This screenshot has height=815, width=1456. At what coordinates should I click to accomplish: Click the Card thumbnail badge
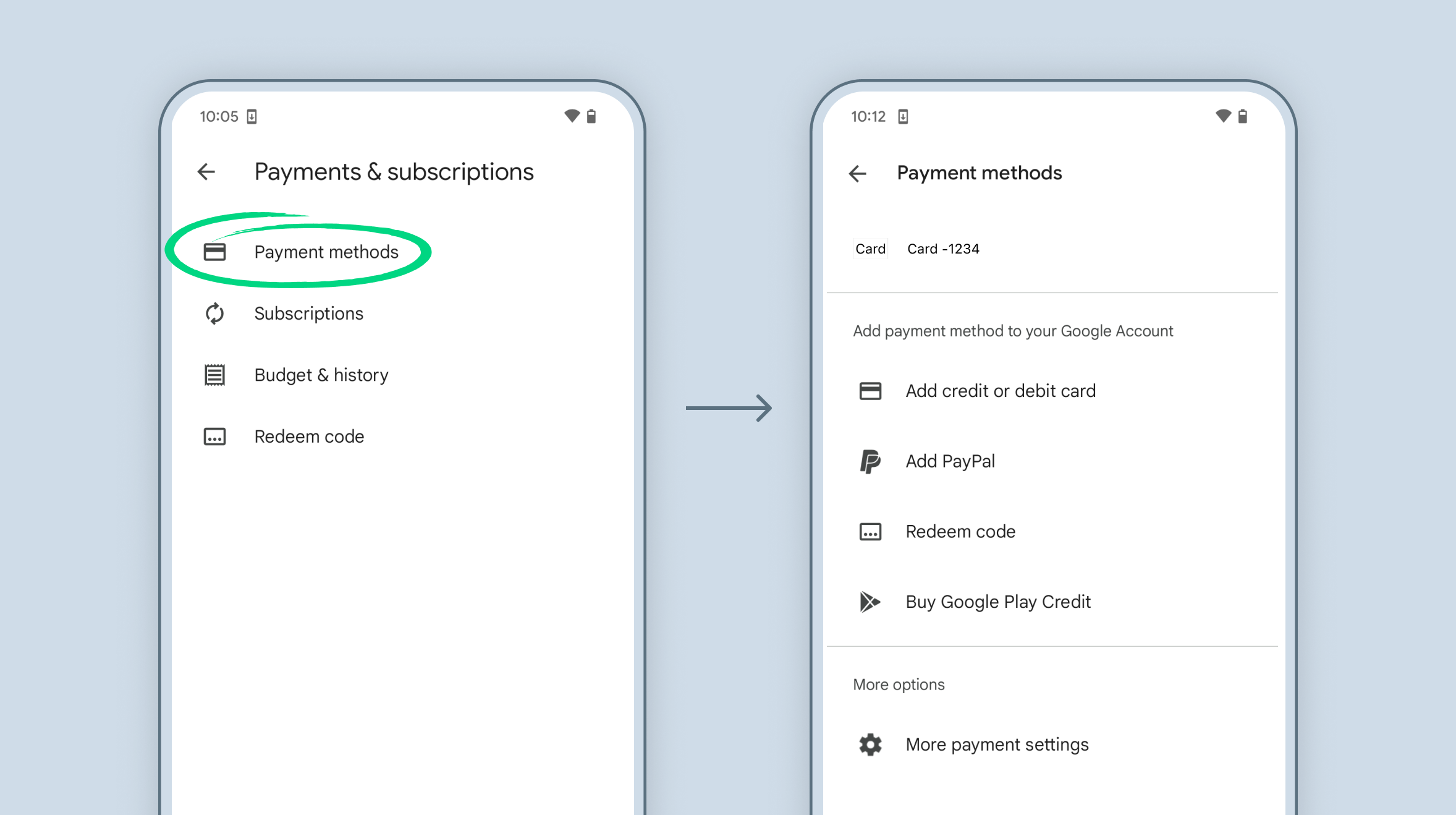tap(870, 249)
